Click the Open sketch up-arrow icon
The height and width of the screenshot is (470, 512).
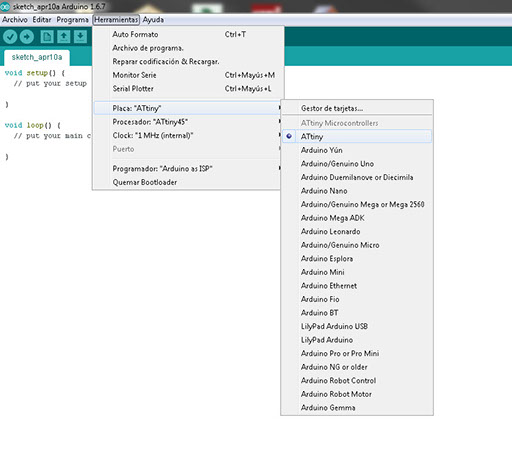(x=63, y=36)
